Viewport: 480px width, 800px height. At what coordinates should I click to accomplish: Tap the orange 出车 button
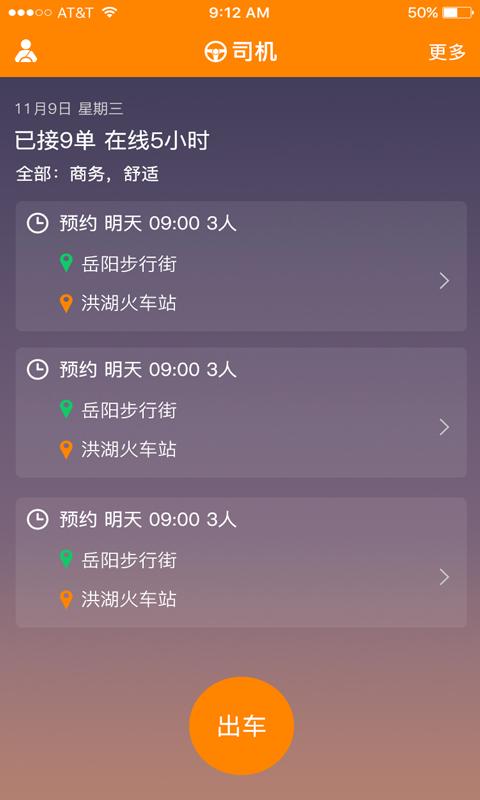241,726
